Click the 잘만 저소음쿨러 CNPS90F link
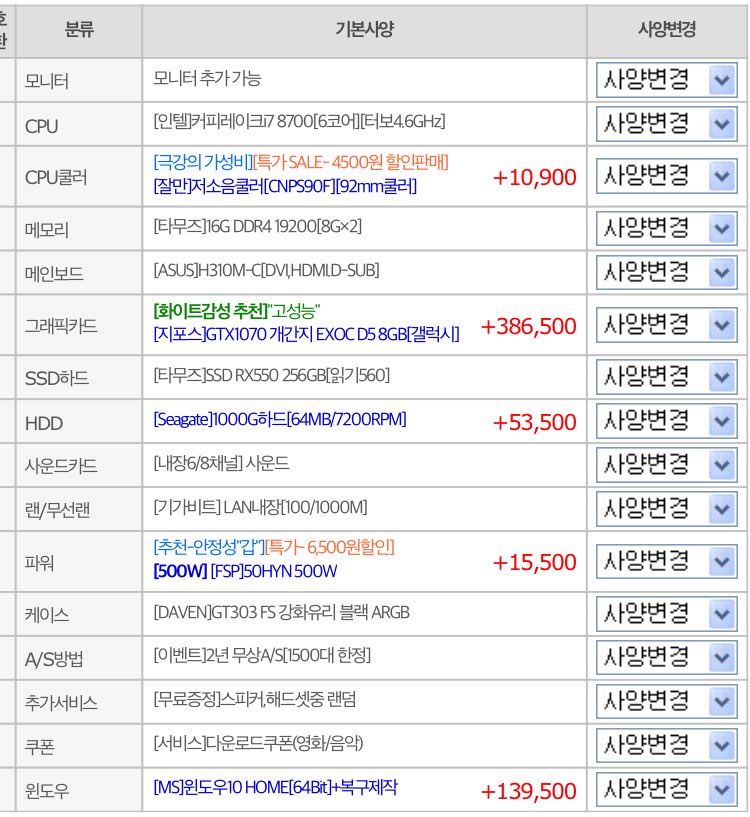The height and width of the screenshot is (817, 750). click(x=285, y=186)
